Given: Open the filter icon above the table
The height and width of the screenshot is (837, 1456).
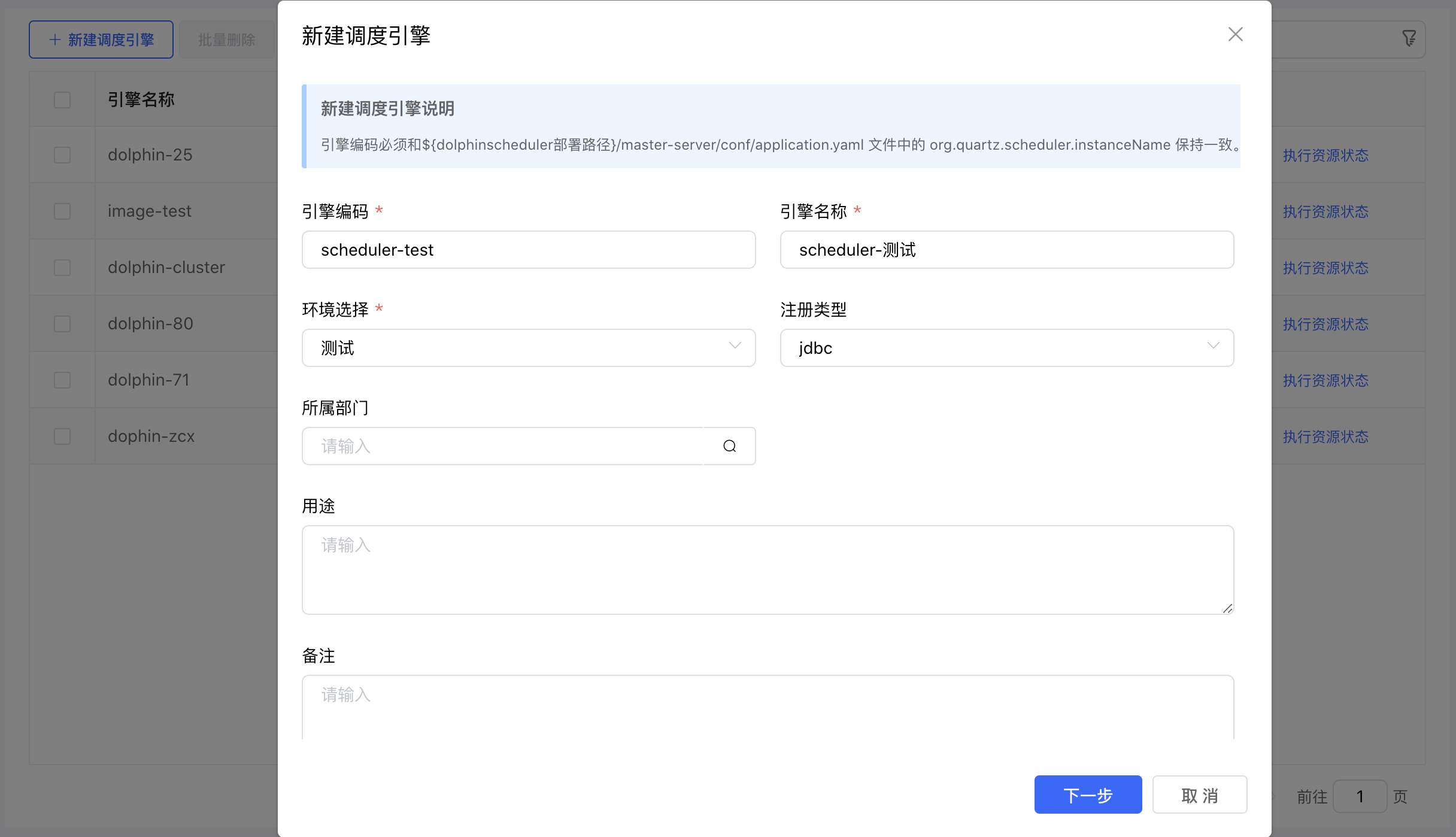Looking at the screenshot, I should (x=1408, y=39).
